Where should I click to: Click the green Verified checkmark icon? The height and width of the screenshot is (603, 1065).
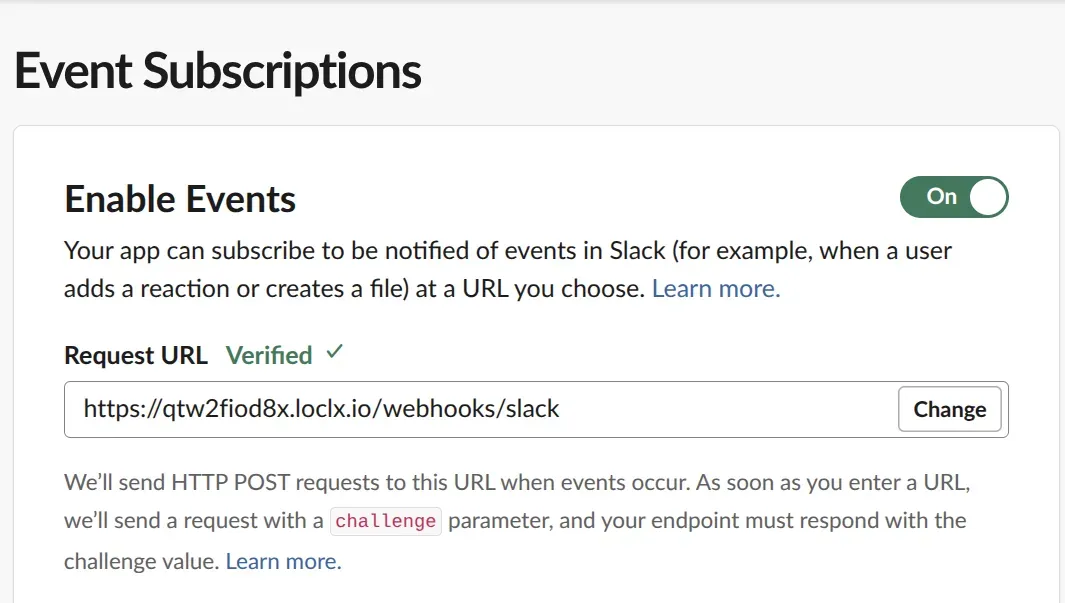335,353
